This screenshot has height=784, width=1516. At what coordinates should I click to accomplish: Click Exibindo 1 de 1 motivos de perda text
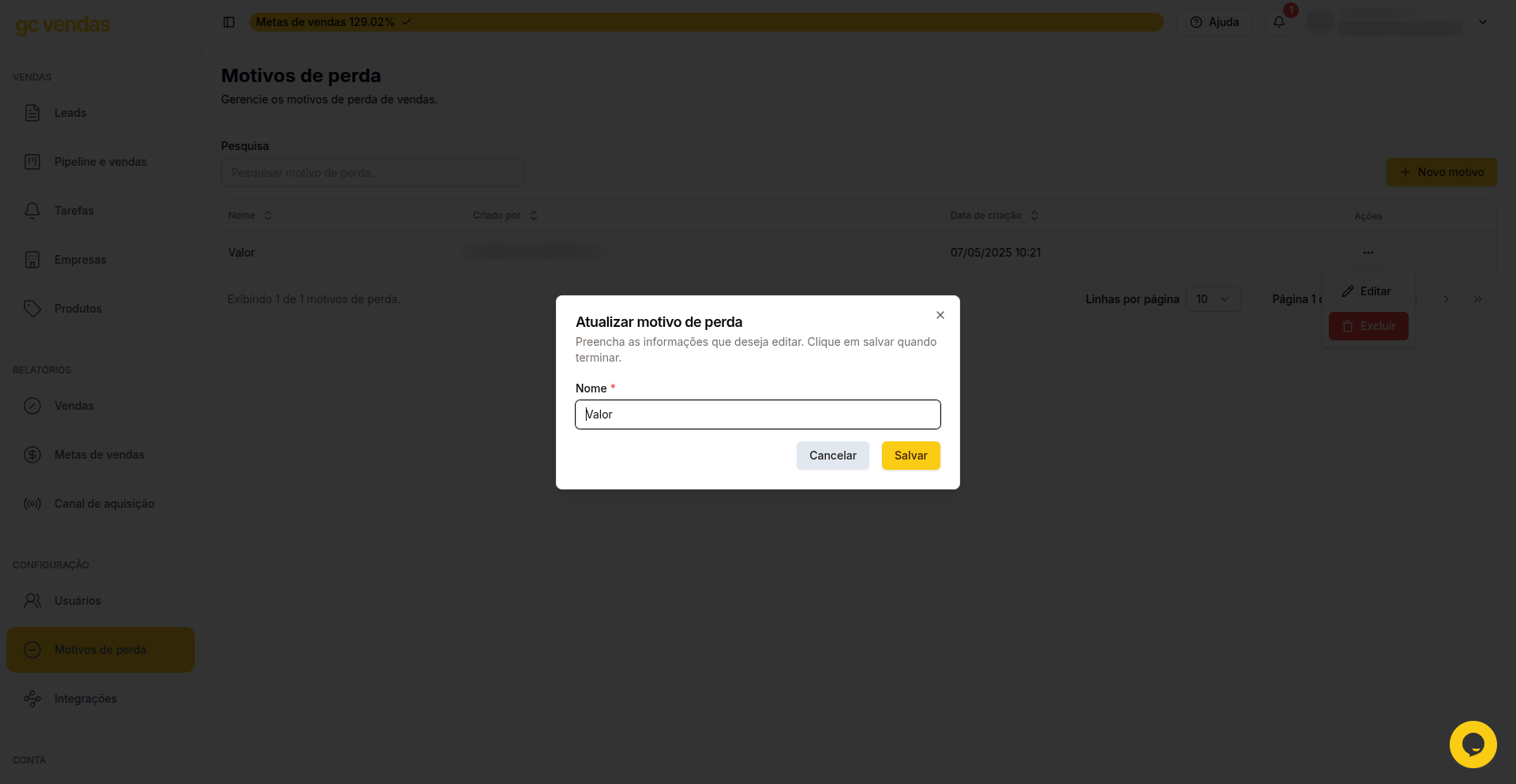313,299
